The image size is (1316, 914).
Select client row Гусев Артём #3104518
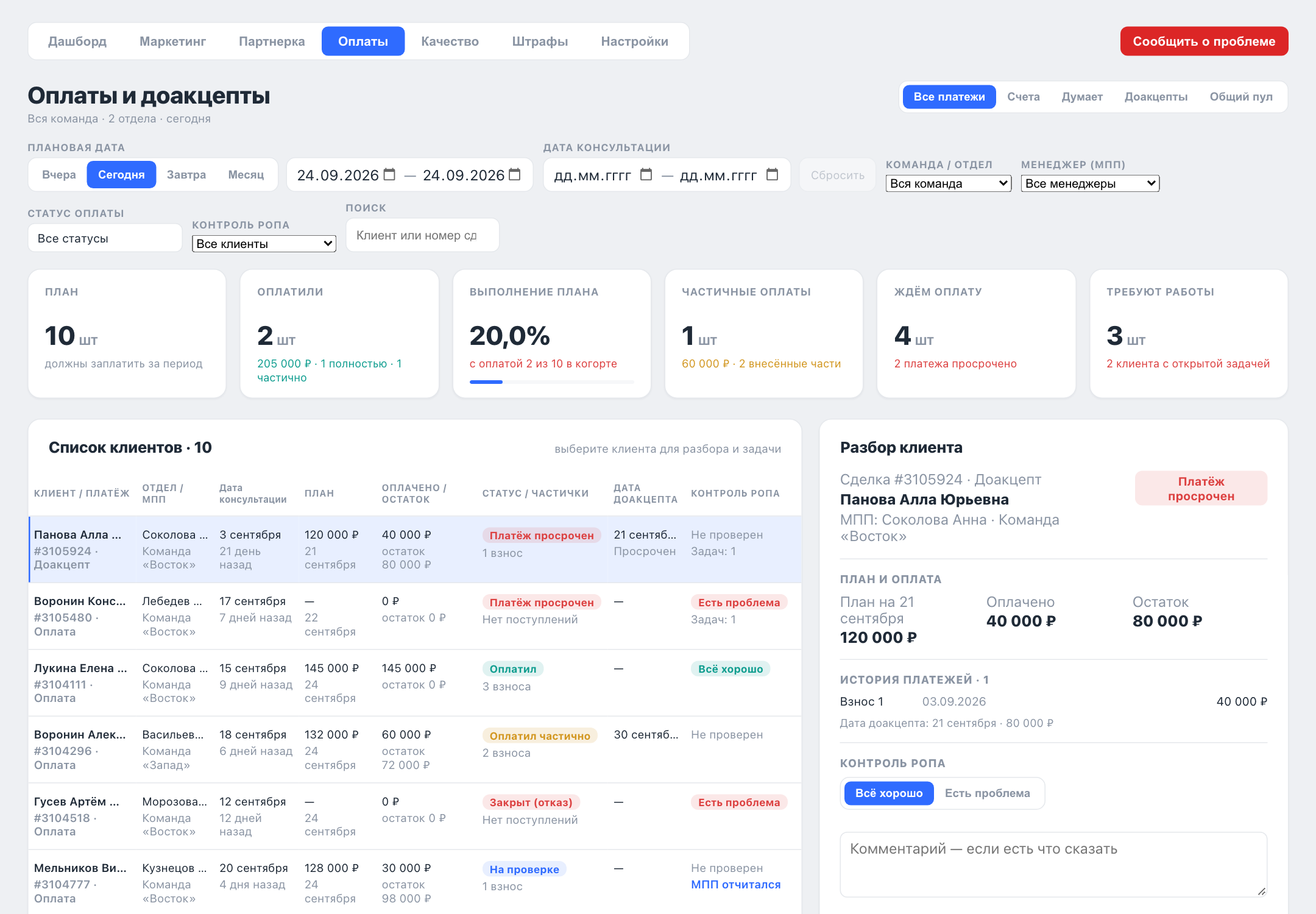414,817
